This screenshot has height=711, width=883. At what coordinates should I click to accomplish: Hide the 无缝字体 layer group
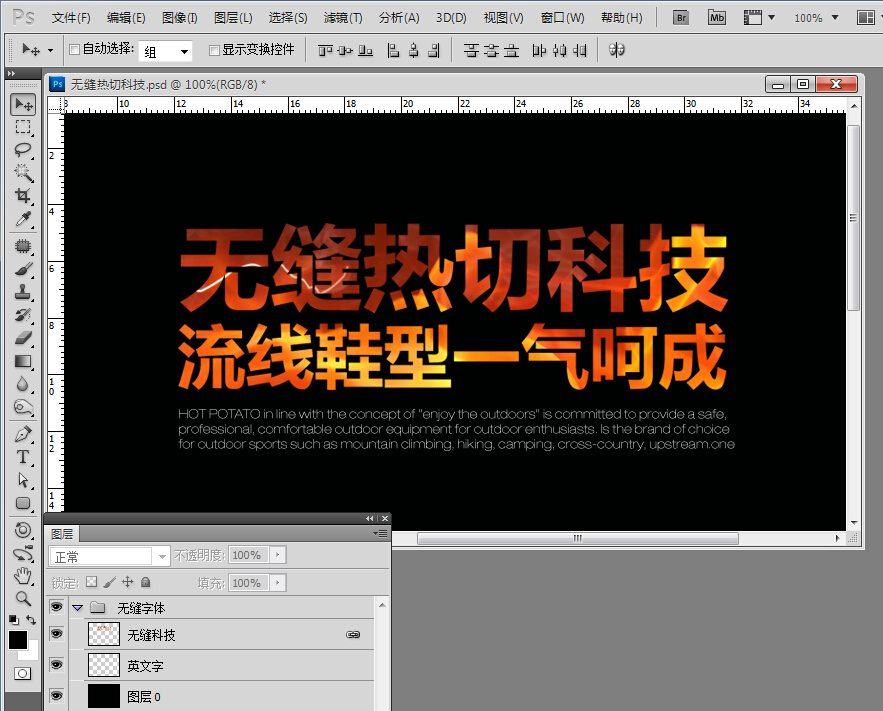coord(56,607)
